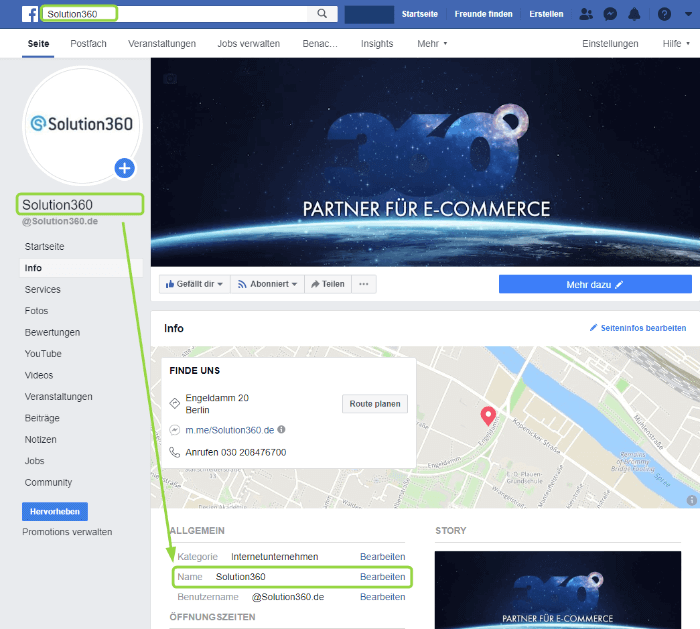This screenshot has width=700, height=629.
Task: Click the Teilen share button
Action: (328, 284)
